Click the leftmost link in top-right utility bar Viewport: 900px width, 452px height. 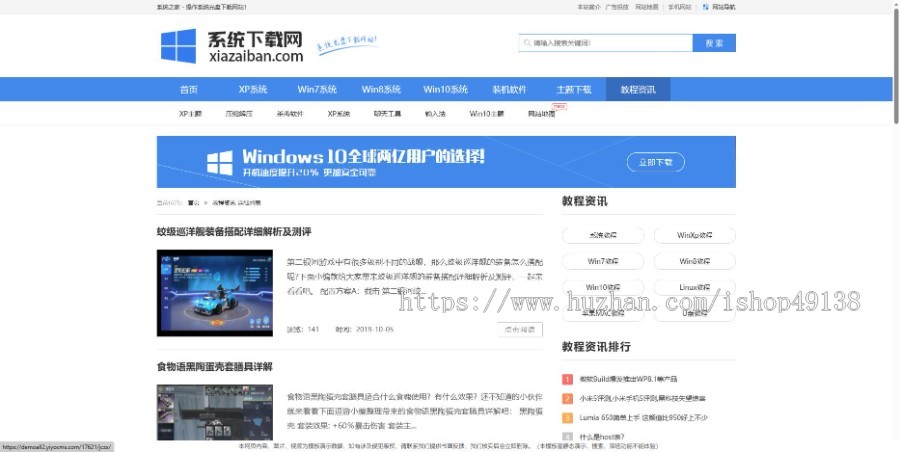(x=588, y=7)
